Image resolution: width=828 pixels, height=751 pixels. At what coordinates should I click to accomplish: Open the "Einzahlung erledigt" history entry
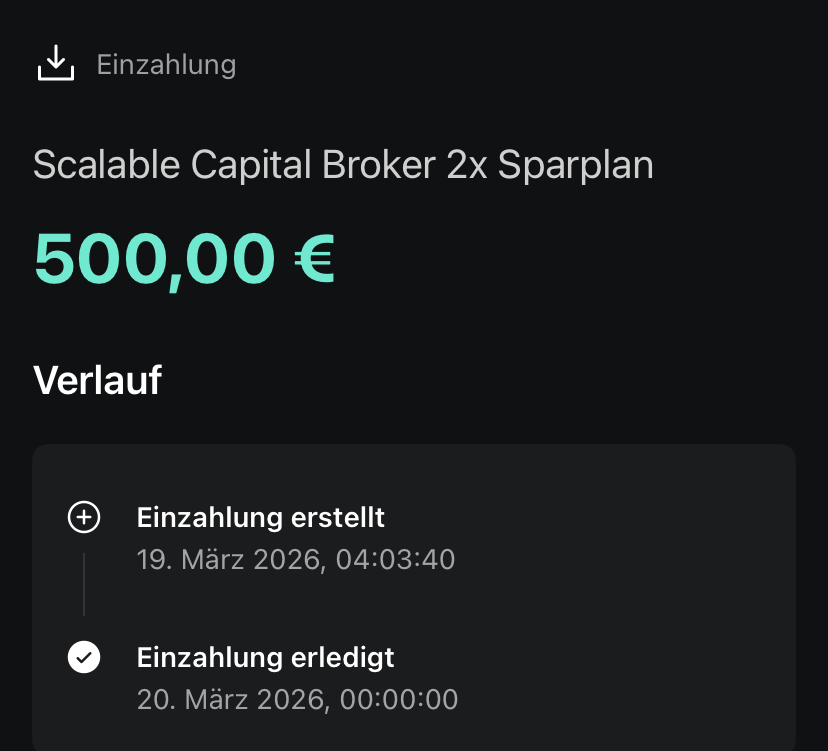[265, 658]
